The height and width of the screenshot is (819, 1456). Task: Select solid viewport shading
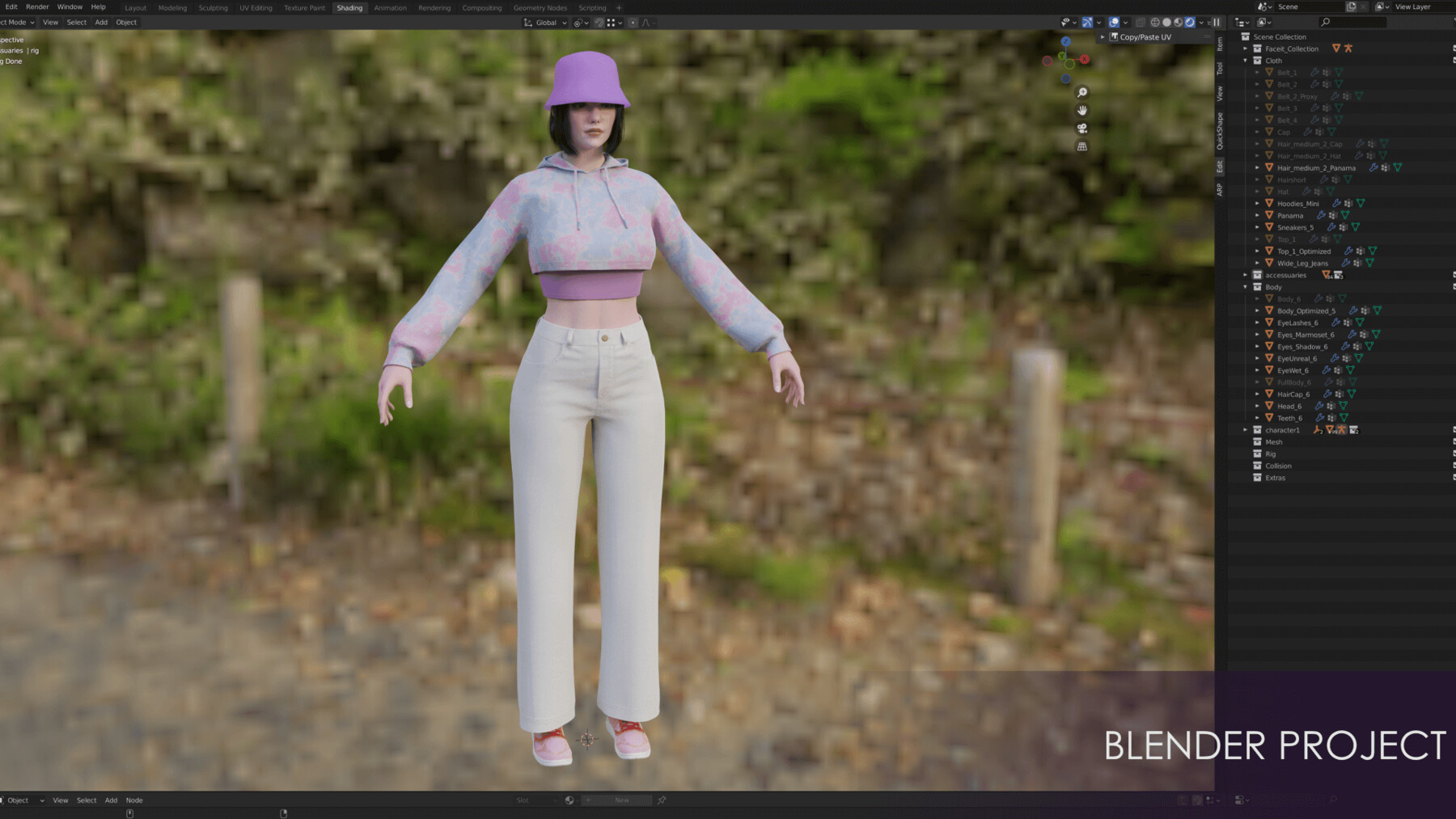click(1166, 23)
